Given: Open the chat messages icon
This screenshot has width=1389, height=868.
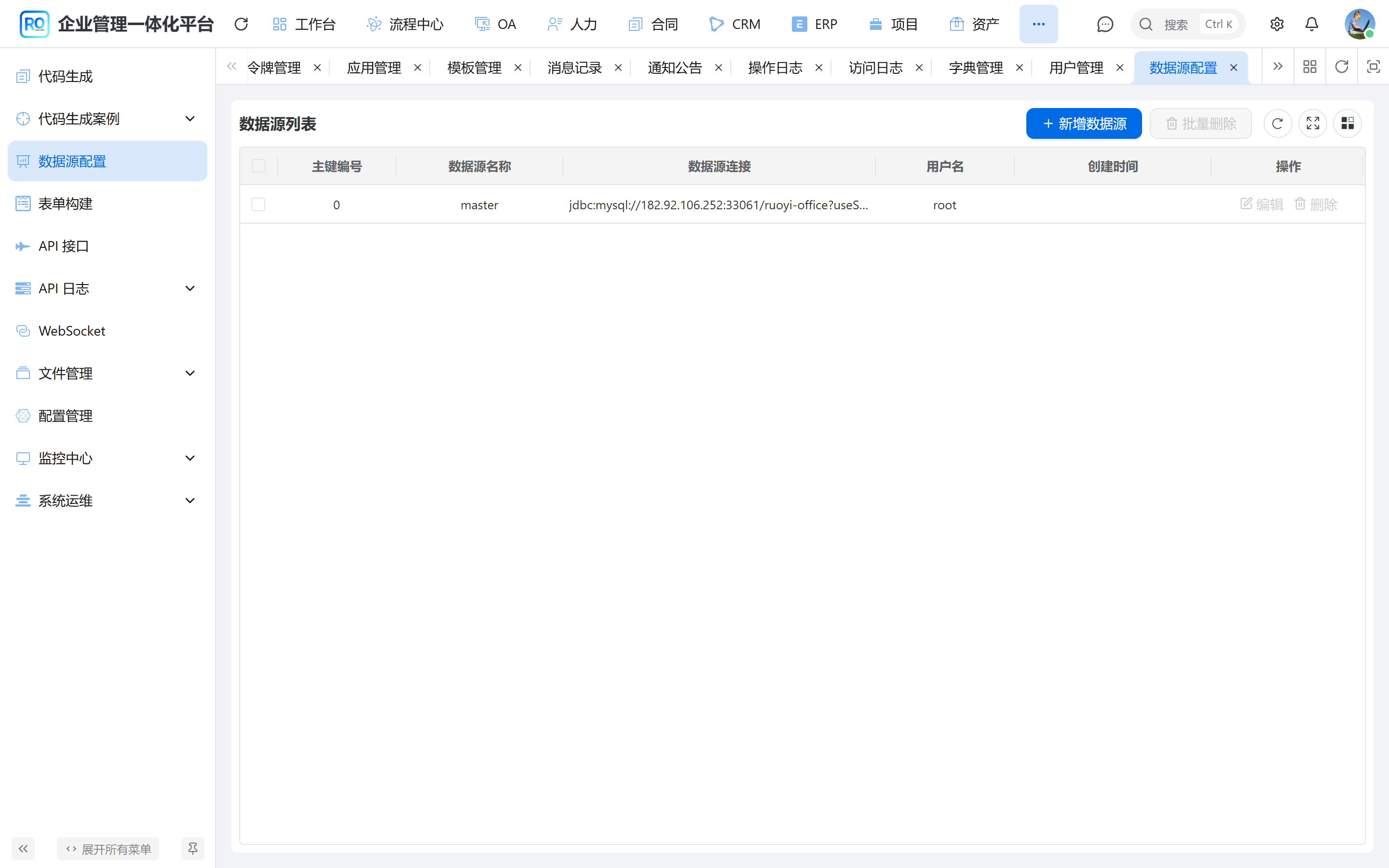Looking at the screenshot, I should [x=1105, y=24].
